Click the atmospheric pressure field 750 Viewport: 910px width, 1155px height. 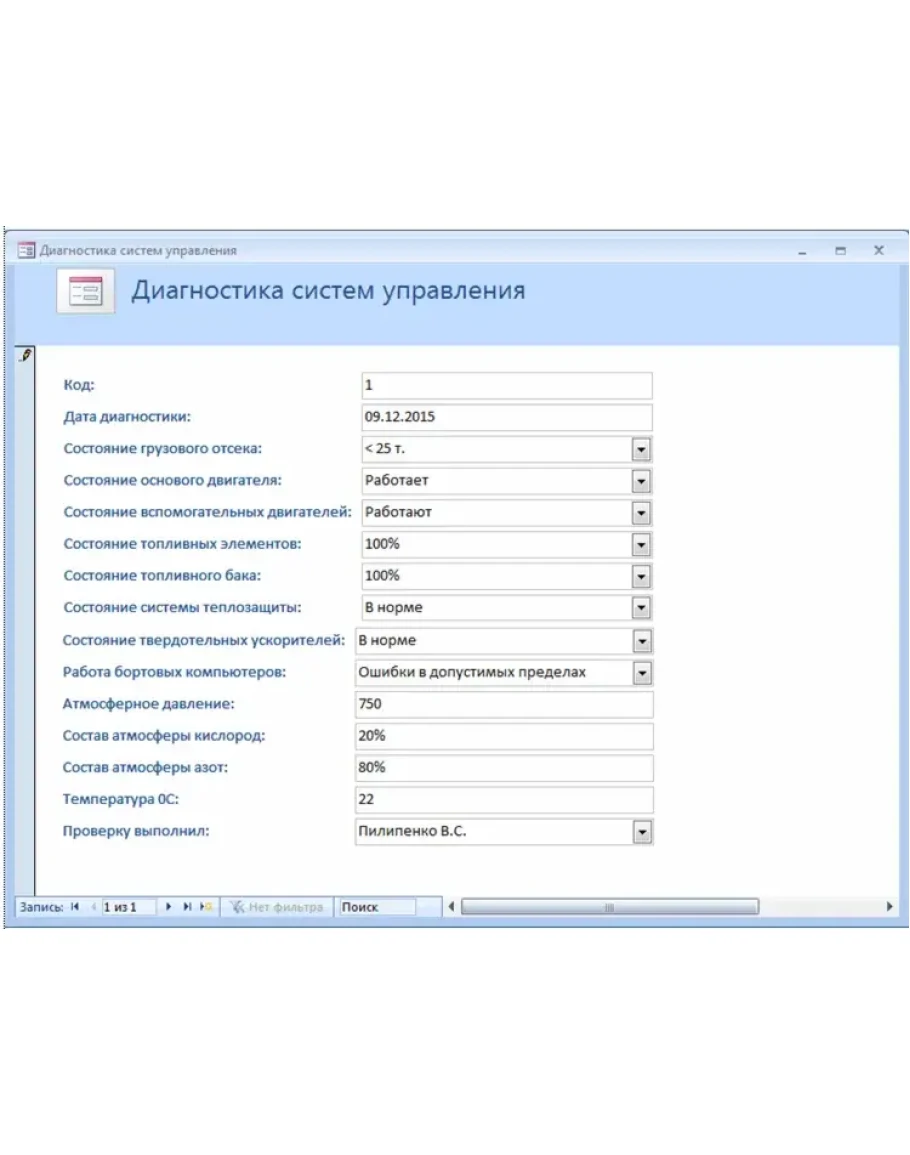click(x=504, y=704)
